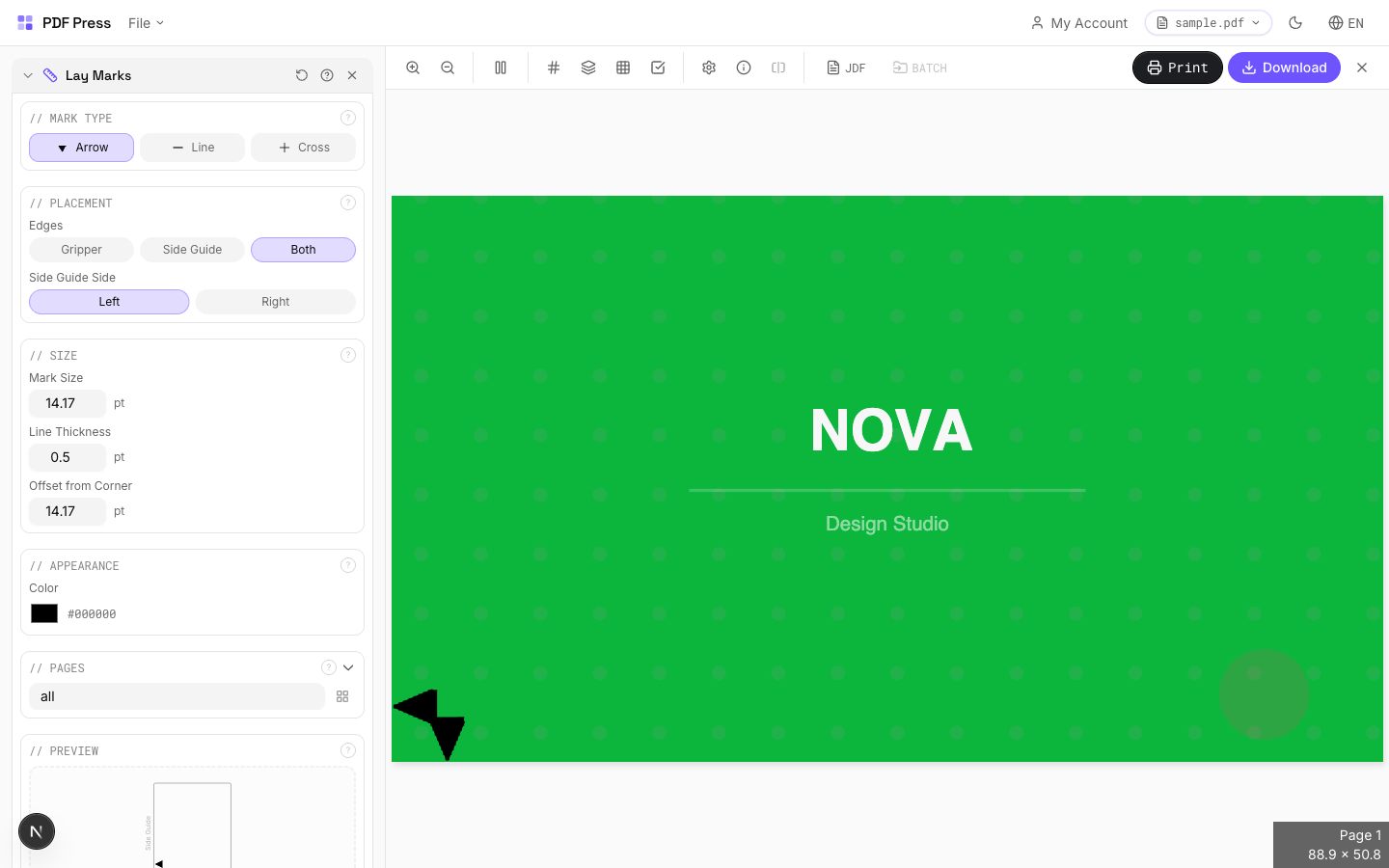Set Side Guide Side to Right

coord(275,302)
